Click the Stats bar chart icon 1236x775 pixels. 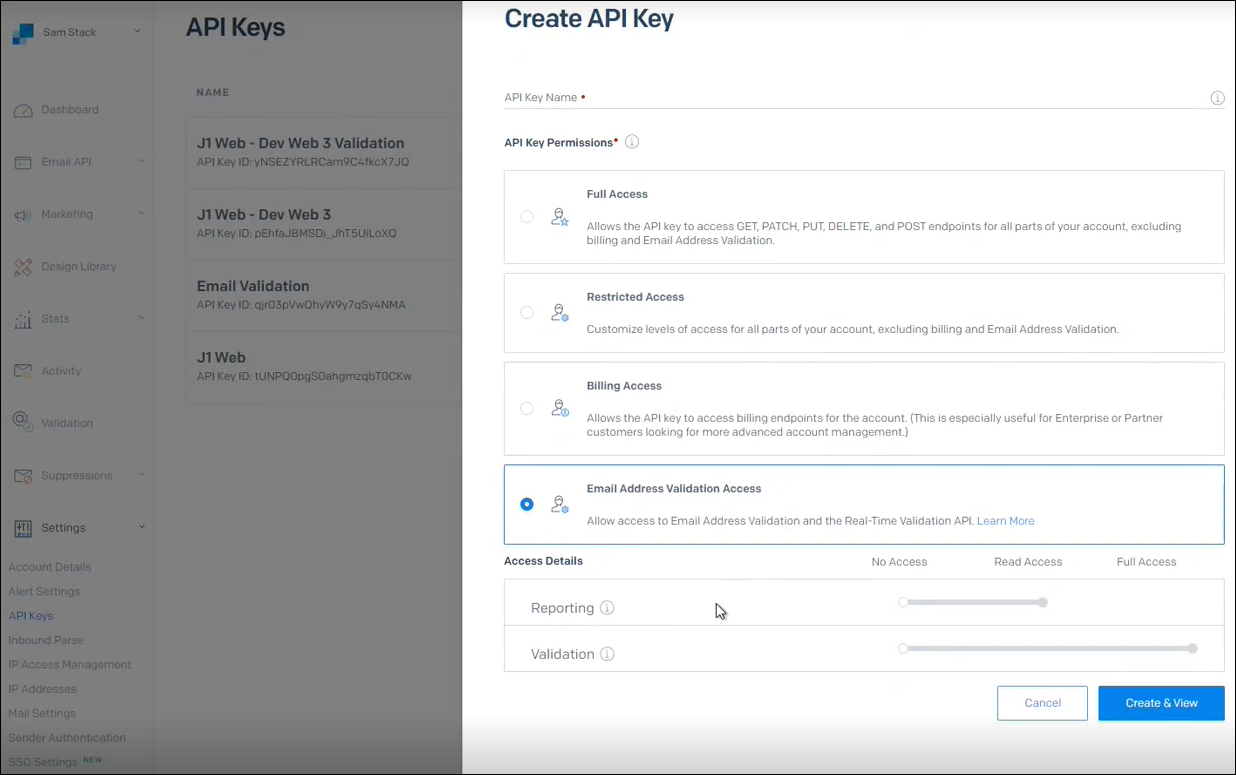point(23,320)
